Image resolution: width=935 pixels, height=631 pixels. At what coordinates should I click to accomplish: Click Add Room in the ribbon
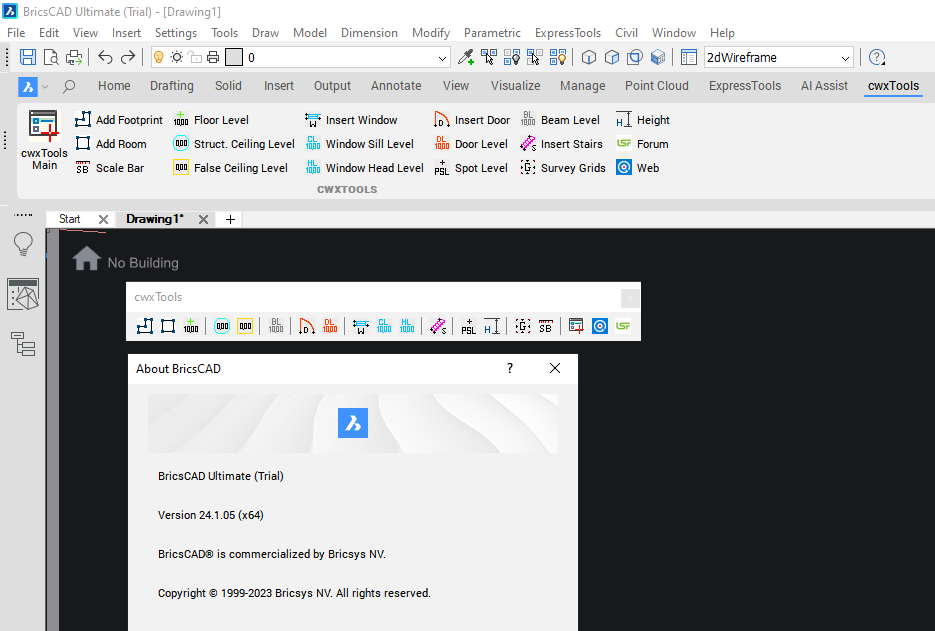(x=111, y=144)
